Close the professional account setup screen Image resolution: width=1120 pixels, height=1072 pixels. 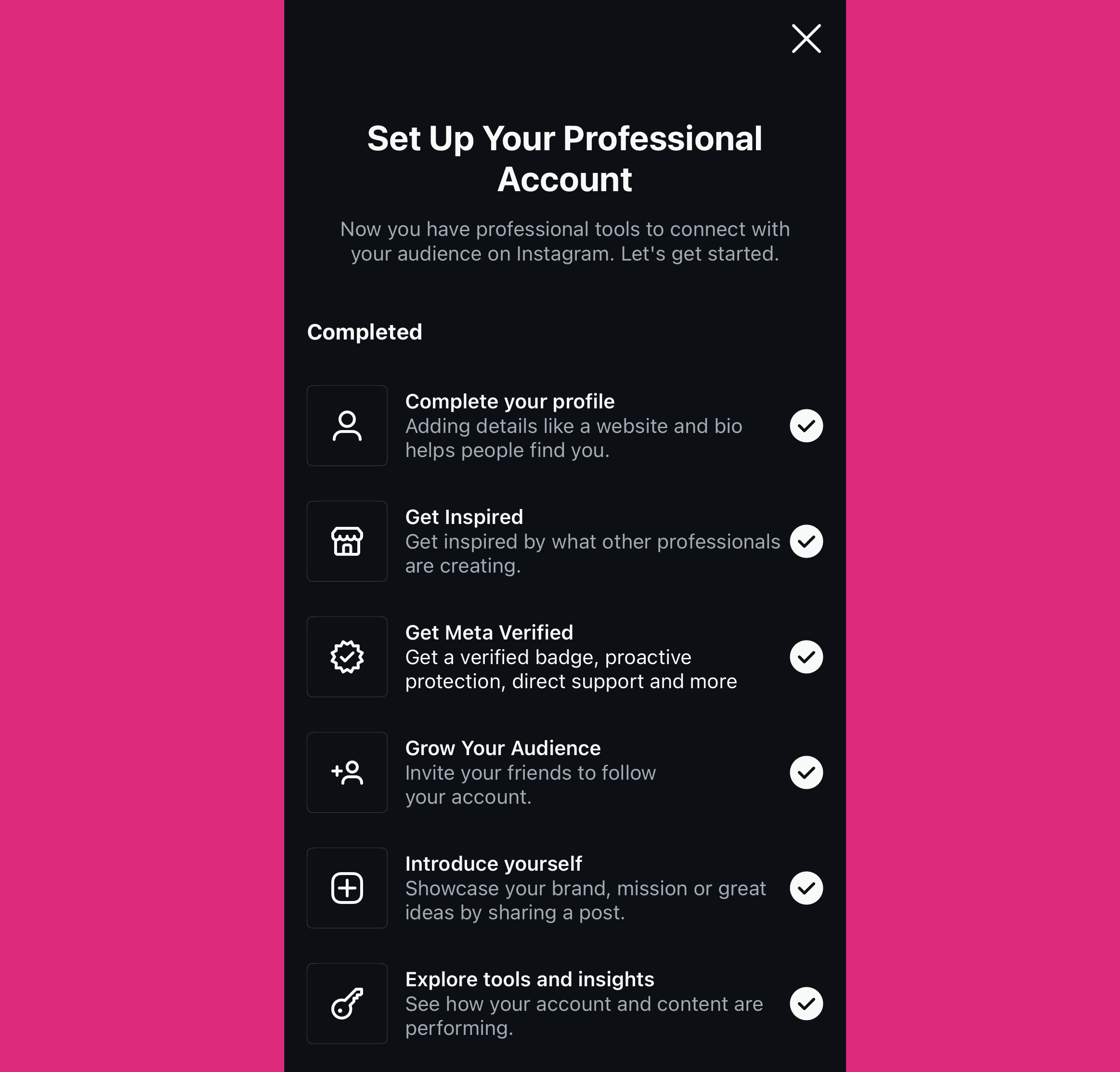point(806,38)
